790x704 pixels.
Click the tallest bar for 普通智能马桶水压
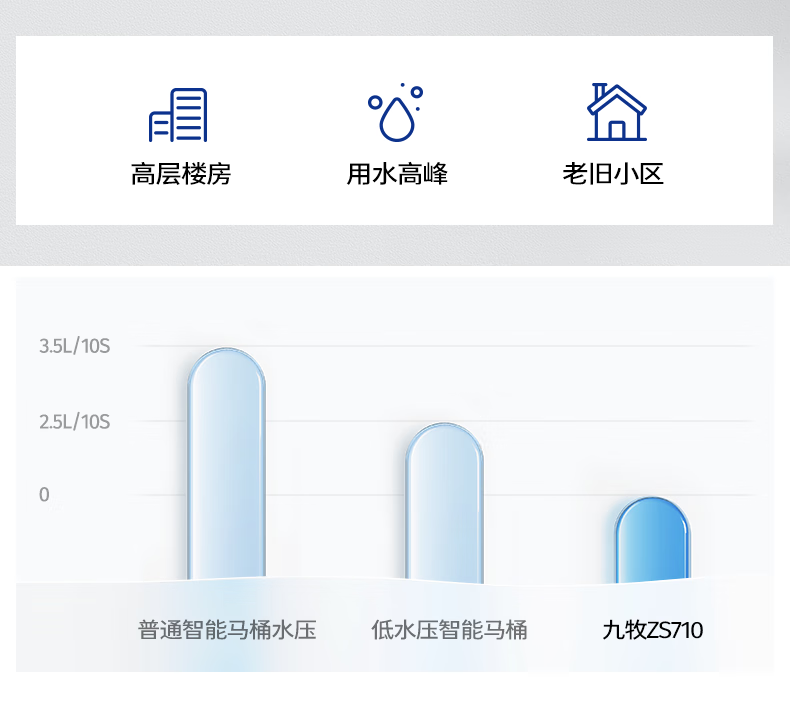click(227, 470)
